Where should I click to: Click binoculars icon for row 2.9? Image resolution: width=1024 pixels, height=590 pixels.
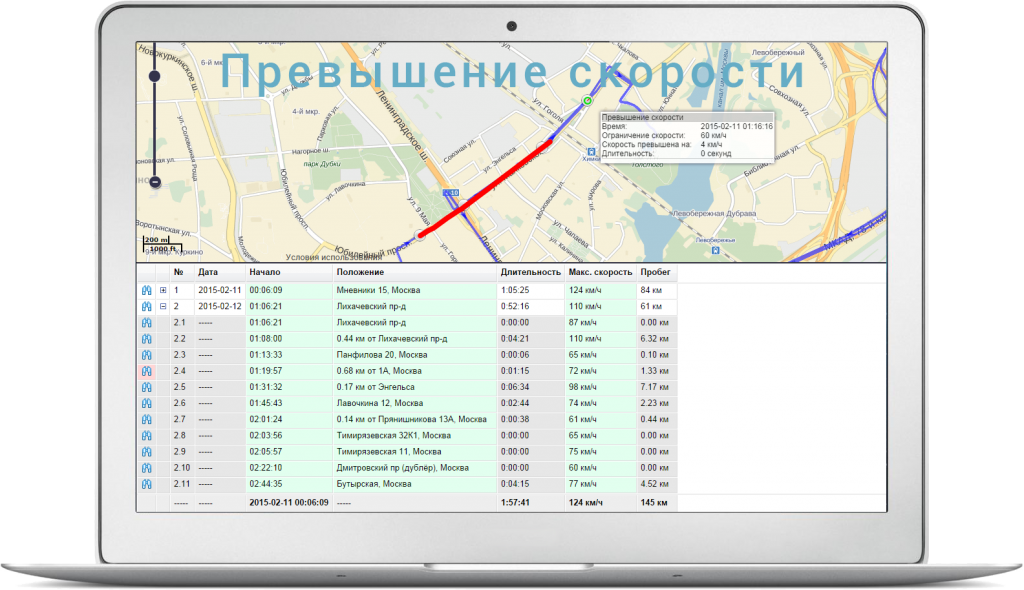pyautogui.click(x=146, y=452)
